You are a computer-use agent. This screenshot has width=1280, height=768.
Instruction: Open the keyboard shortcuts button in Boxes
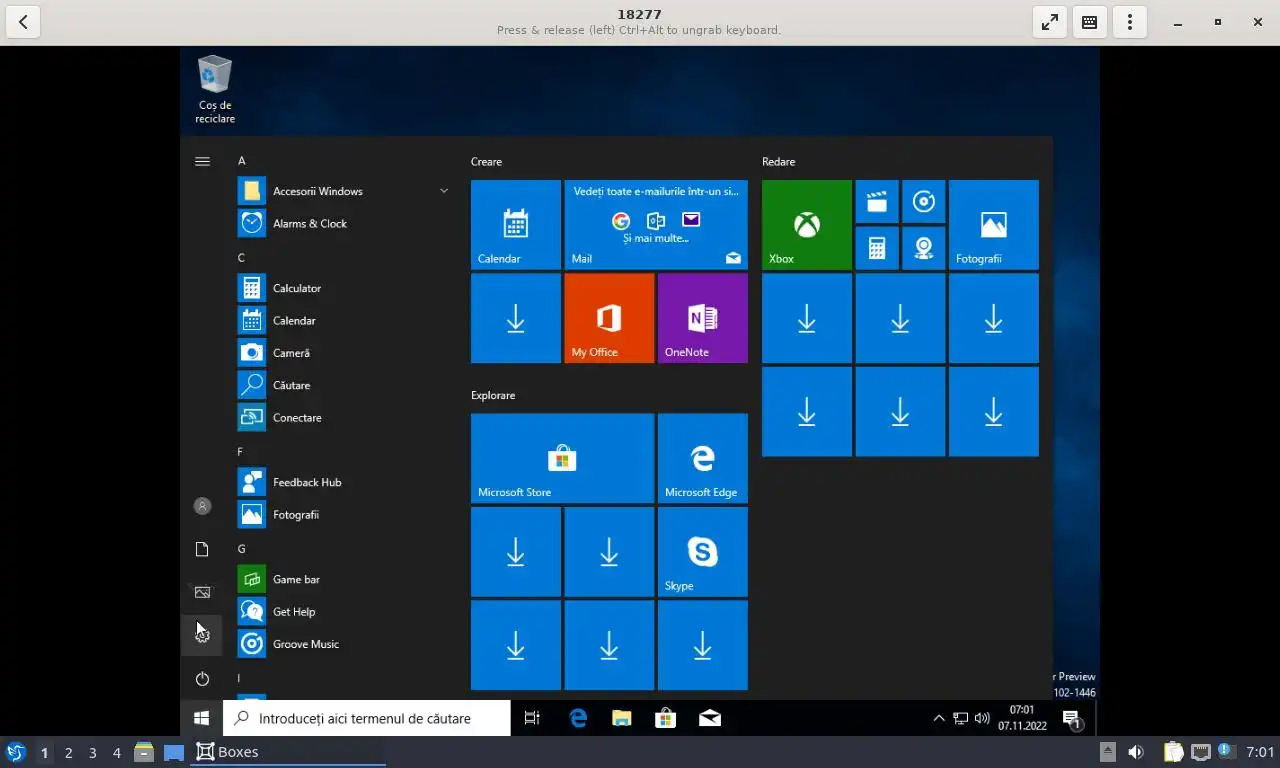pyautogui.click(x=1090, y=22)
